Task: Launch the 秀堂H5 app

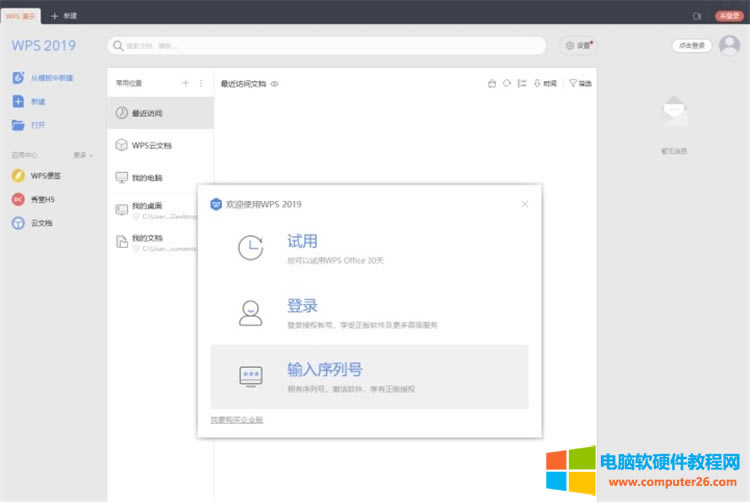Action: (x=33, y=199)
